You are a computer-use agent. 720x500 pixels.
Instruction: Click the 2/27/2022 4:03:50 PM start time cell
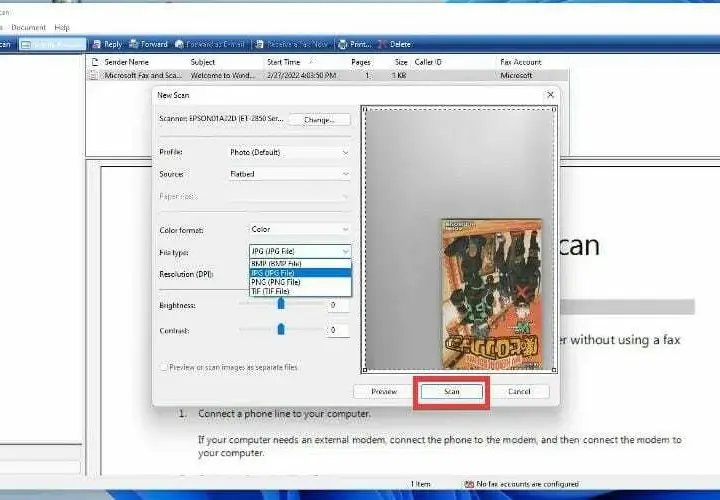click(x=301, y=75)
